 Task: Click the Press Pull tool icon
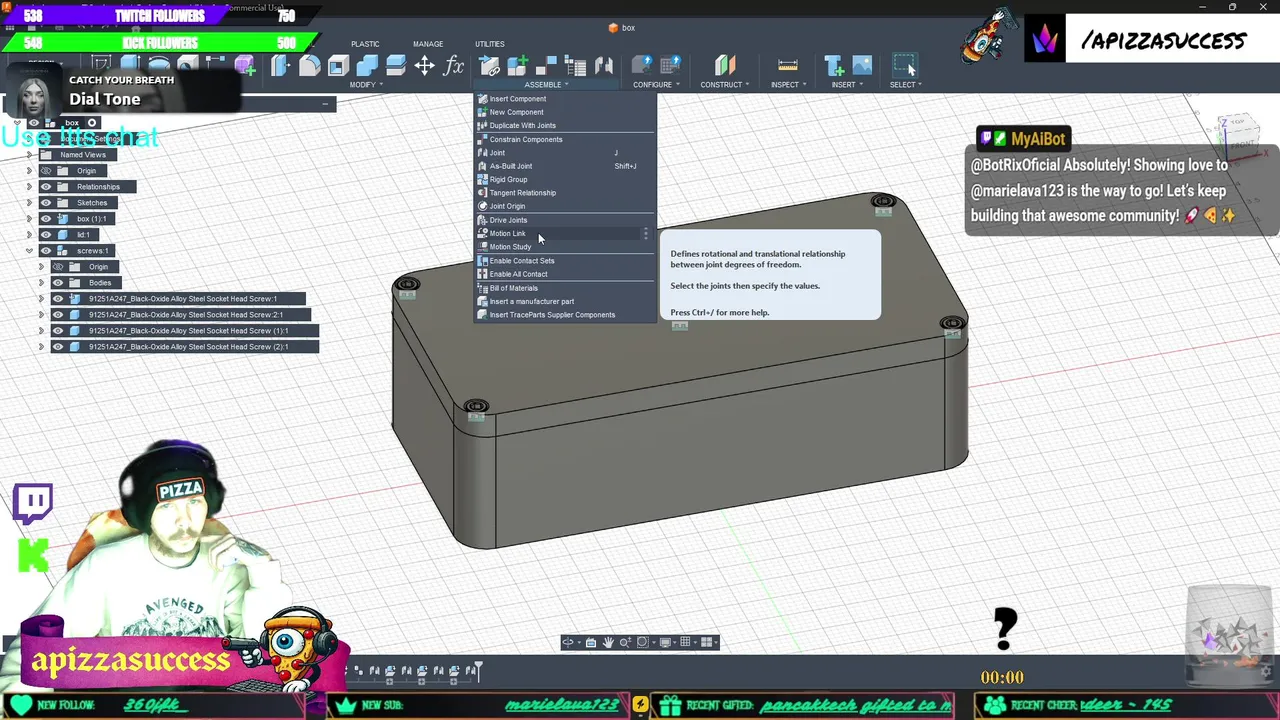[x=280, y=66]
